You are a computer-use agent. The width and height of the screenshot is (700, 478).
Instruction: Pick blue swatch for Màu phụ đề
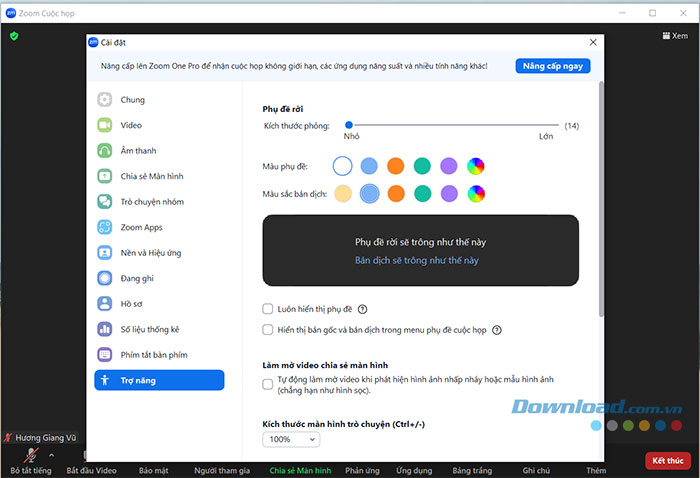pos(369,166)
